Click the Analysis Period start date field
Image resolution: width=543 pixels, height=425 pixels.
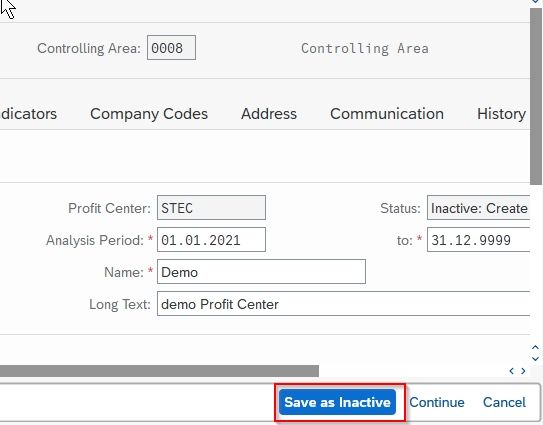(211, 239)
